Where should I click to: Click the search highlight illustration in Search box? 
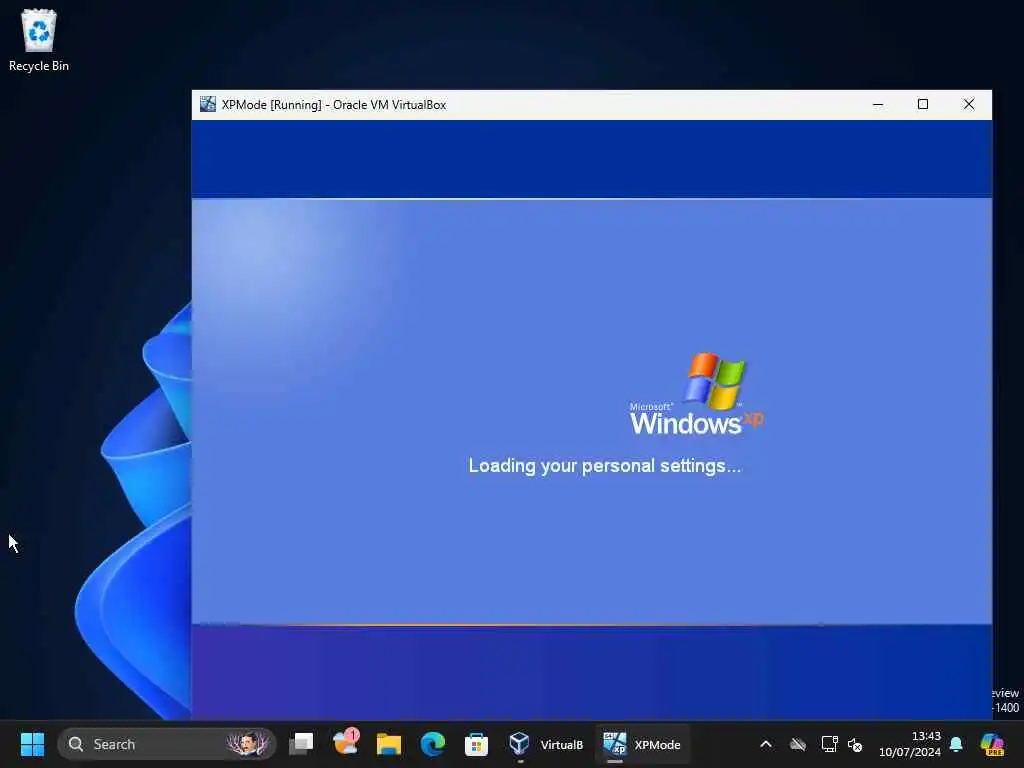coord(248,744)
